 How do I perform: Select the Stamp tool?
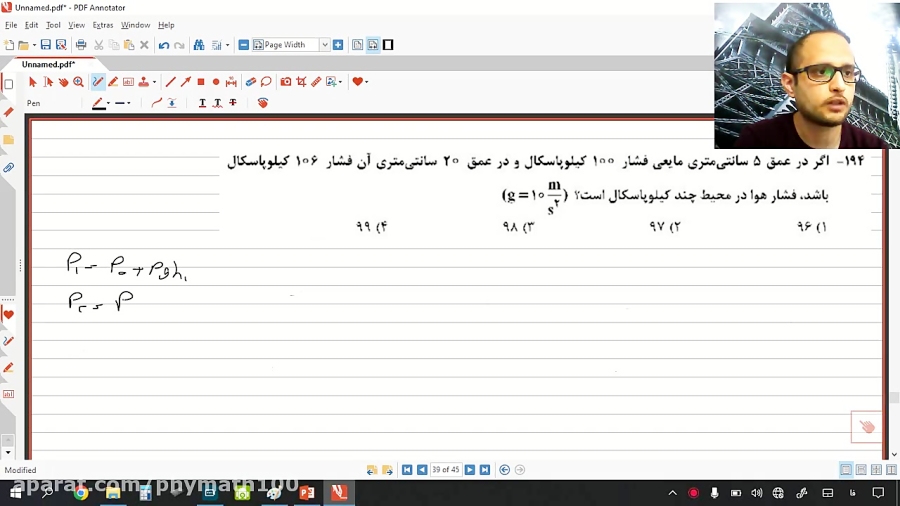coord(143,82)
